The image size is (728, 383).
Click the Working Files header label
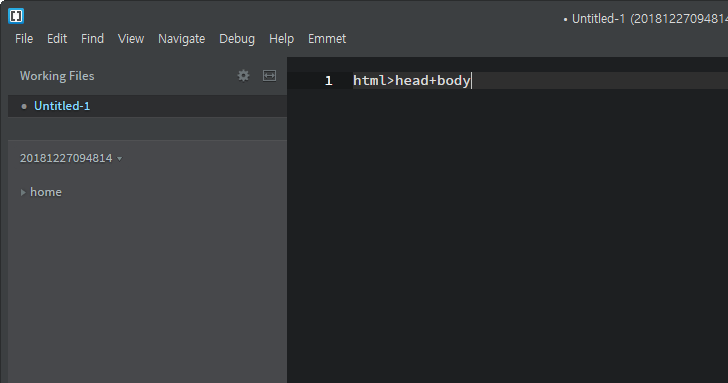[x=57, y=76]
